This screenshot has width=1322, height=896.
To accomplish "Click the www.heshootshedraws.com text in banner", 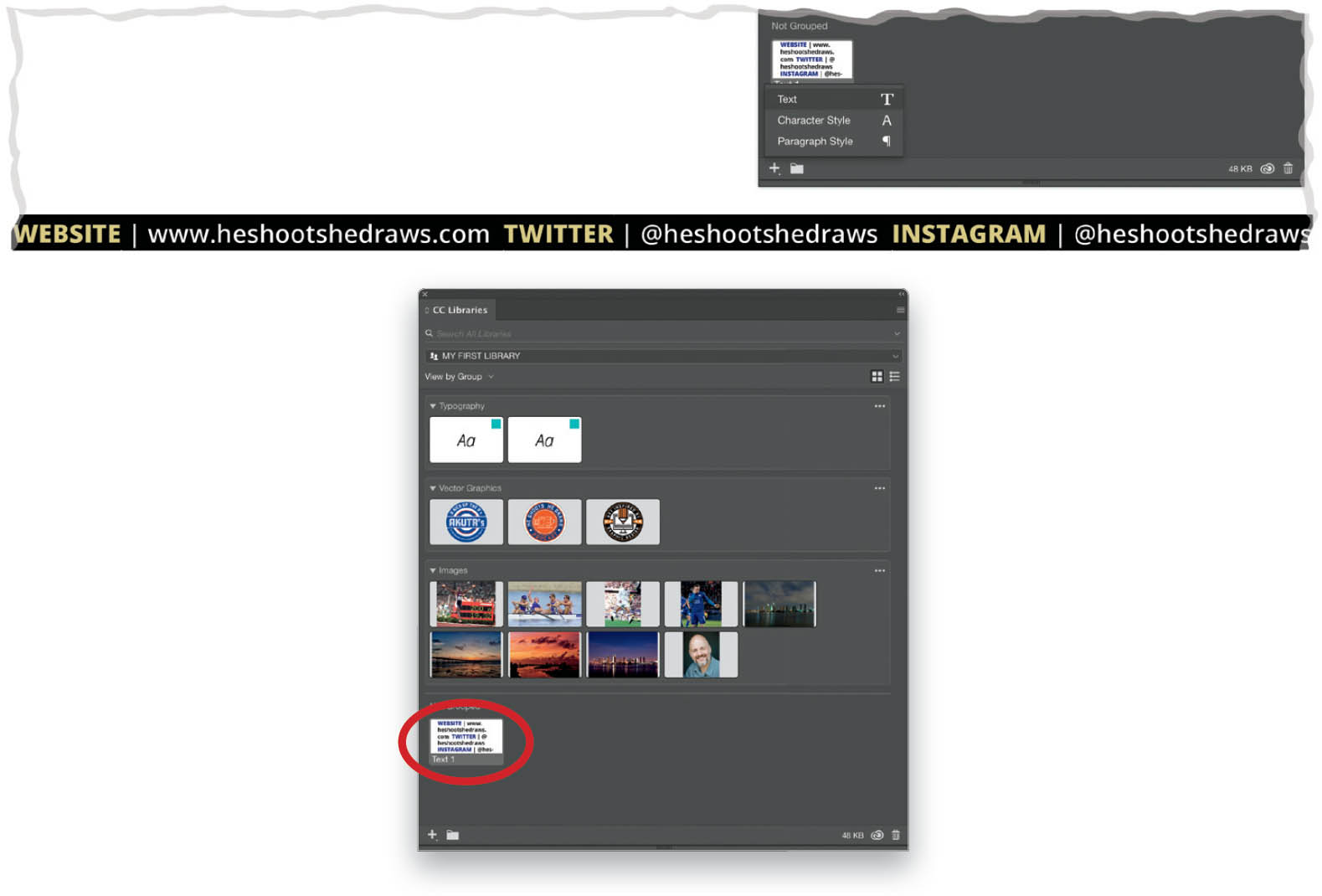I will pyautogui.click(x=318, y=234).
